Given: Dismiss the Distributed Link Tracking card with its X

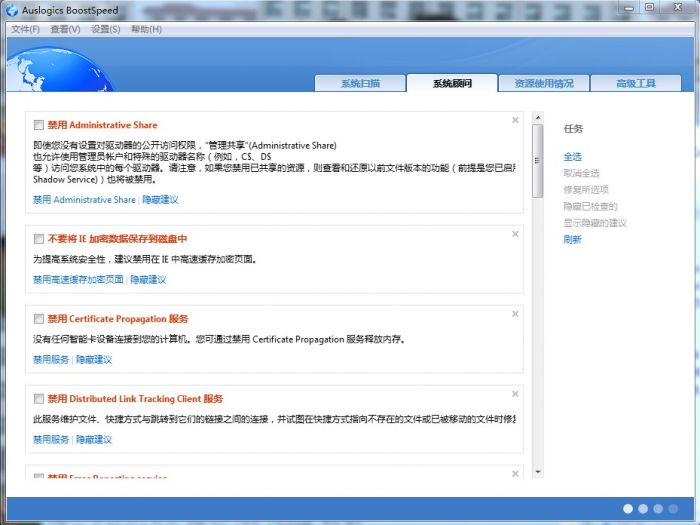Looking at the screenshot, I should point(515,394).
